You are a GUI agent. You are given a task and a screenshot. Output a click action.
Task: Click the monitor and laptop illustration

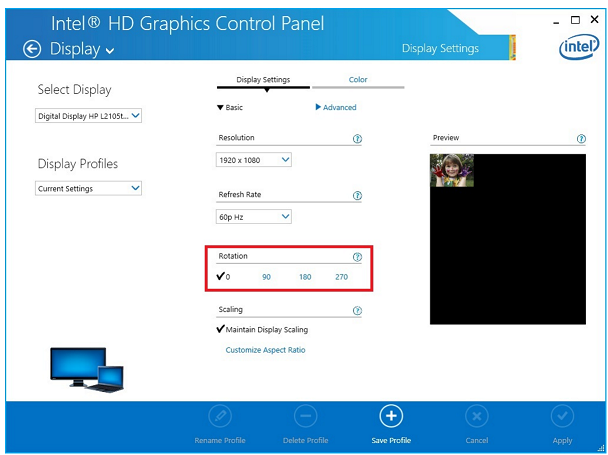click(87, 370)
